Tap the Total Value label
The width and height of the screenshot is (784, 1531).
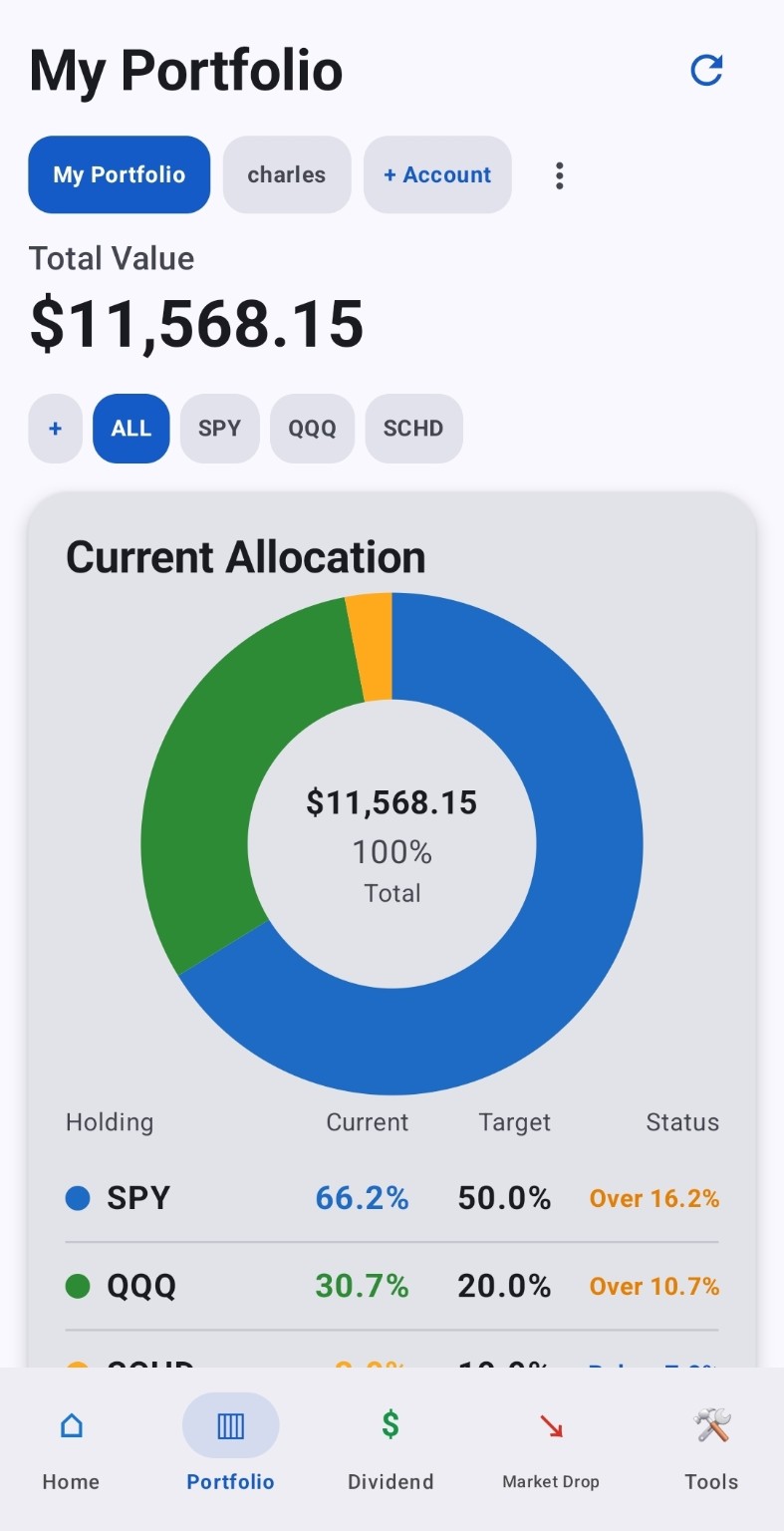(112, 258)
